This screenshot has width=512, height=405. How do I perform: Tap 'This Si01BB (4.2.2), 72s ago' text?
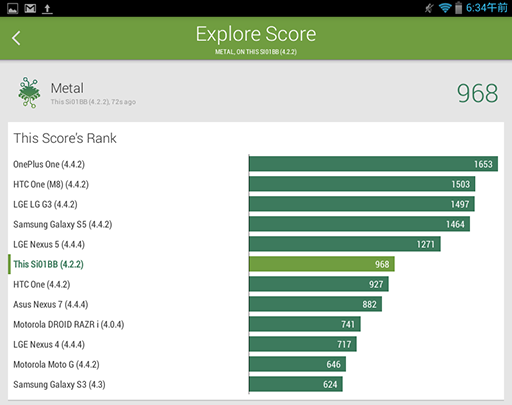pos(93,102)
